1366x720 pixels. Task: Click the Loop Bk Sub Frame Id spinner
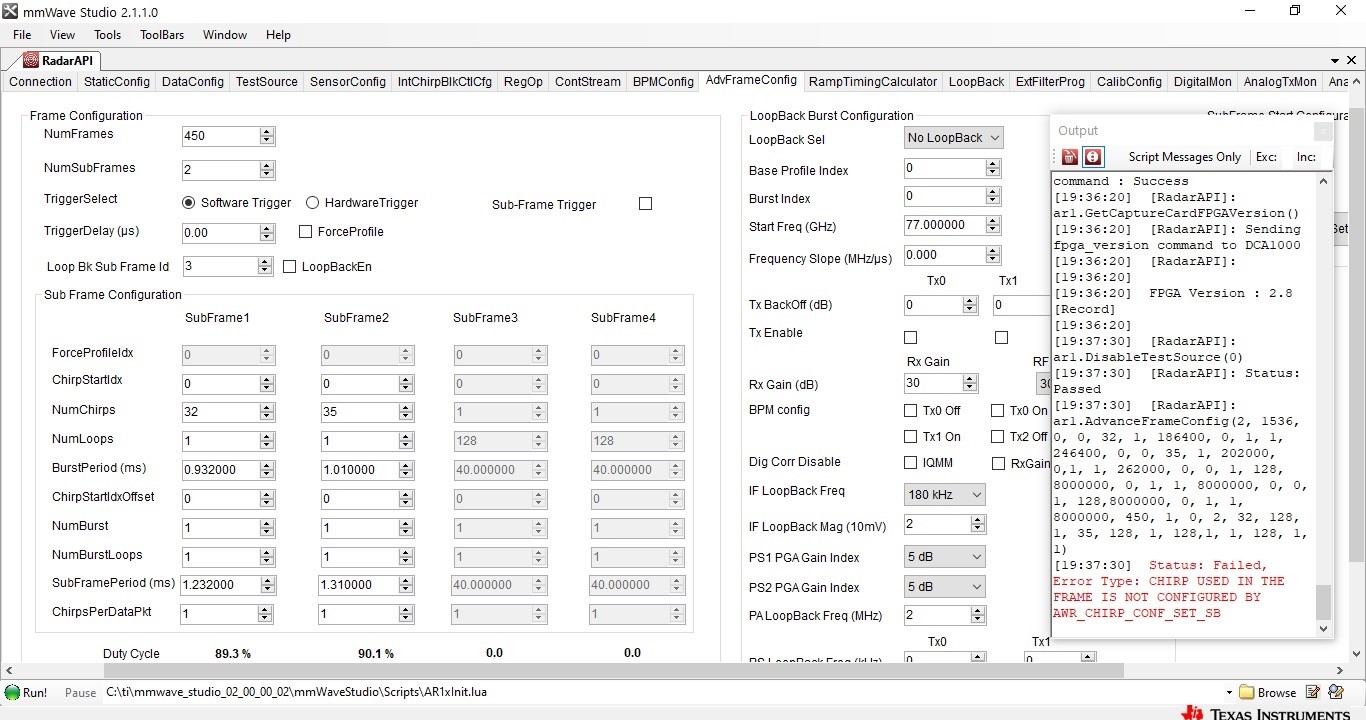[265, 266]
